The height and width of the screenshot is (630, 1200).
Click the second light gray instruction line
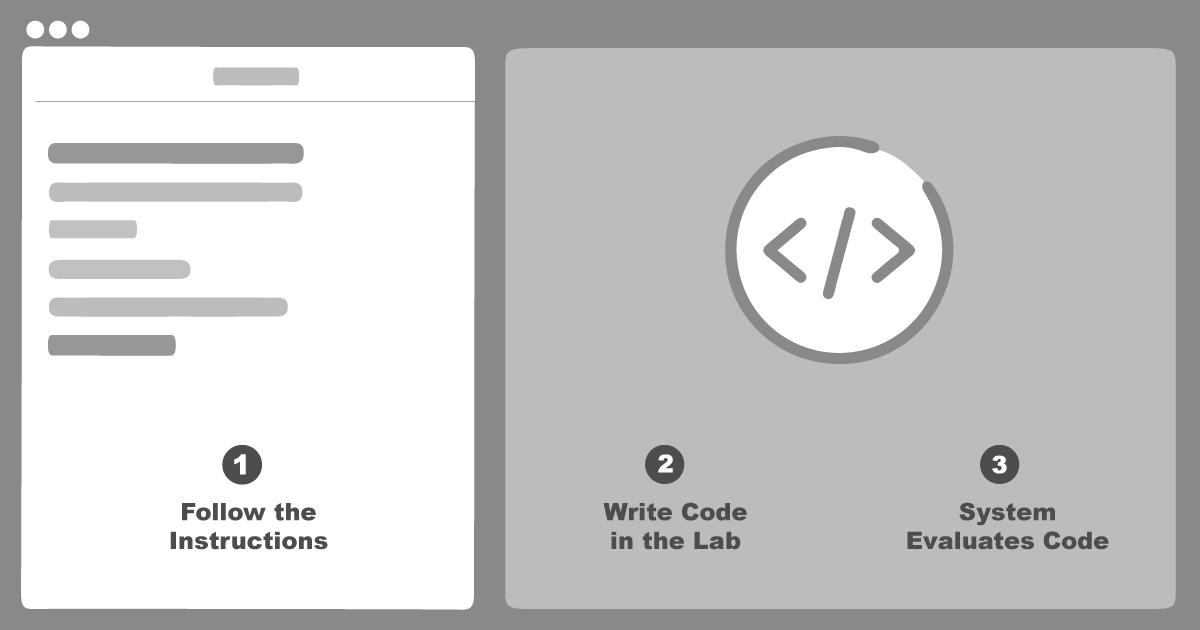(x=176, y=192)
